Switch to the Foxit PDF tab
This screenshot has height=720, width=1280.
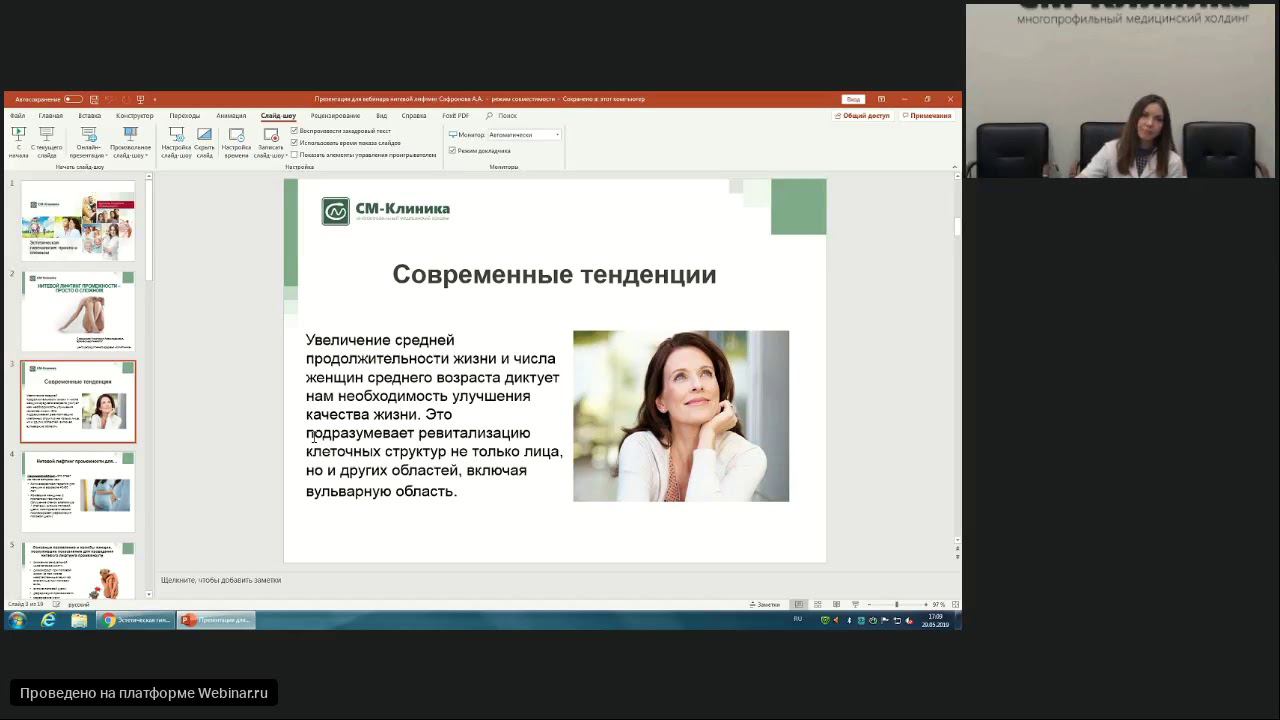pyautogui.click(x=455, y=116)
